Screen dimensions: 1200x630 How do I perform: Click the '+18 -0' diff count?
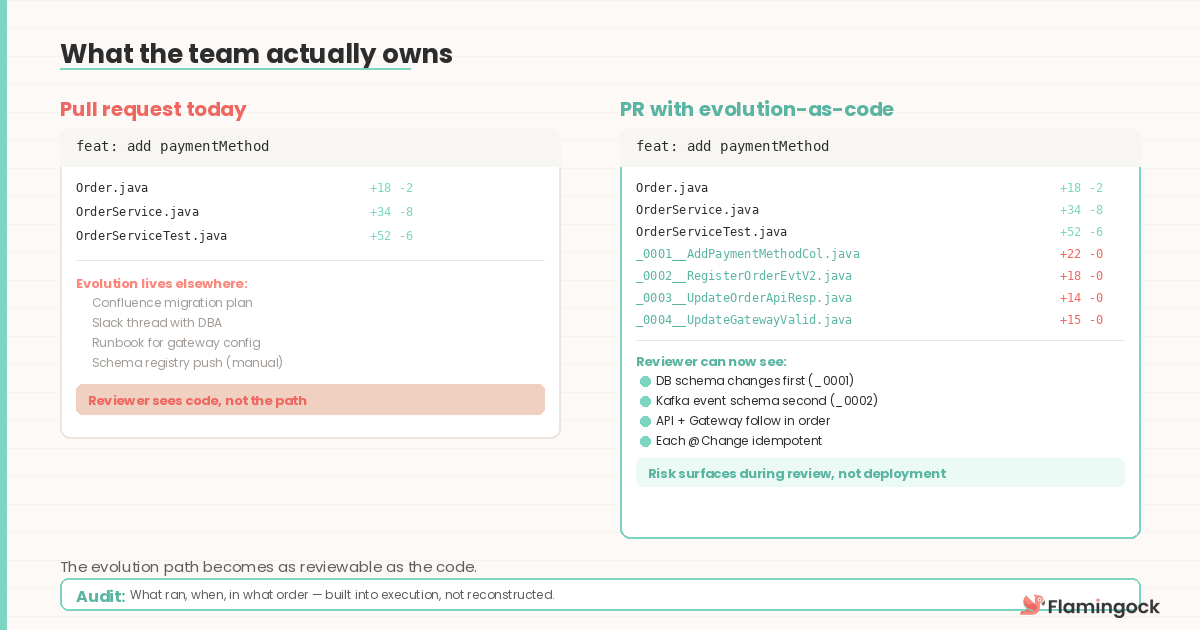tap(1081, 276)
